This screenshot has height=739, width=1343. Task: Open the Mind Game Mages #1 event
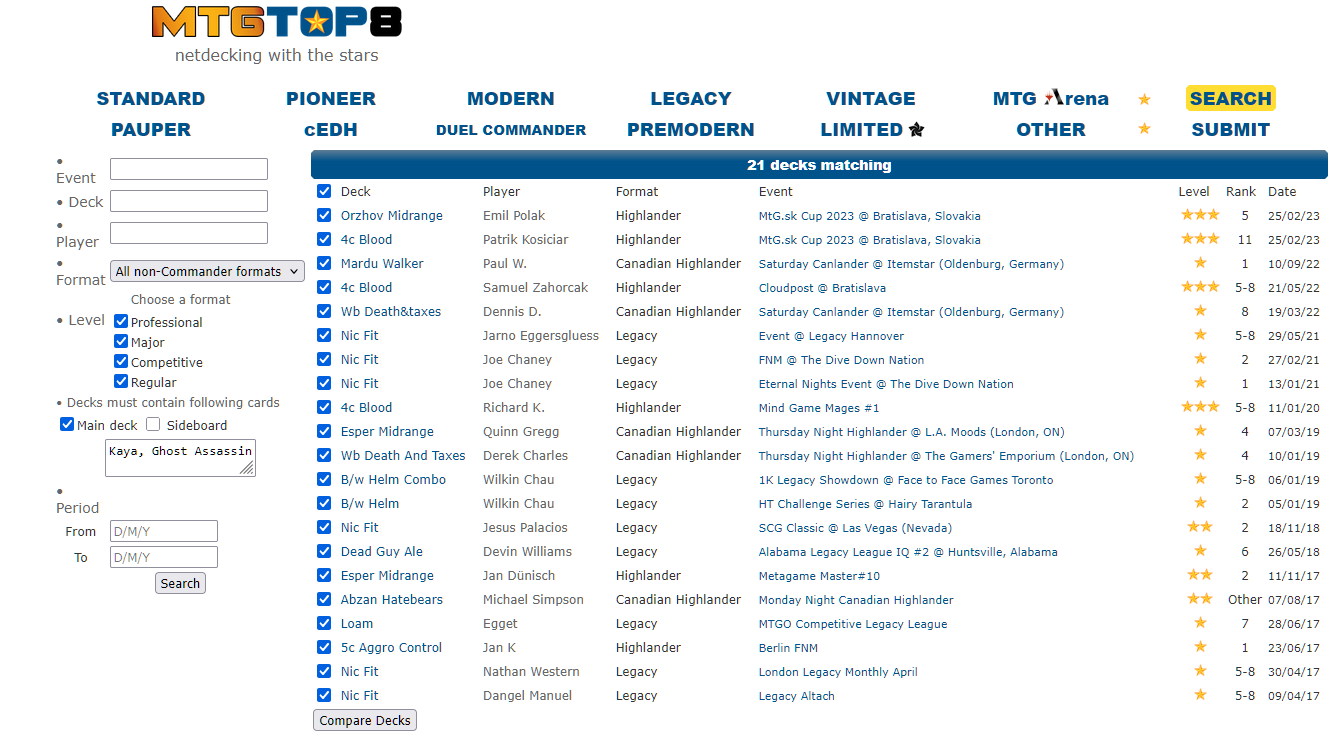pos(819,408)
